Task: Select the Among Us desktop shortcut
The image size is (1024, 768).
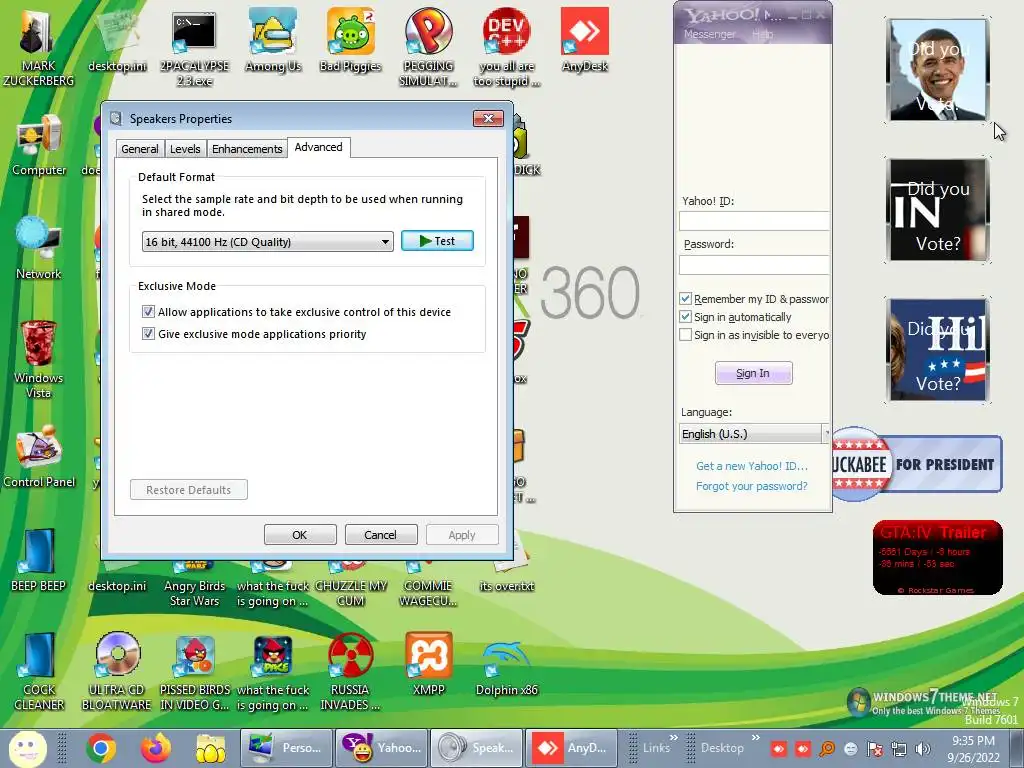Action: coord(273,40)
